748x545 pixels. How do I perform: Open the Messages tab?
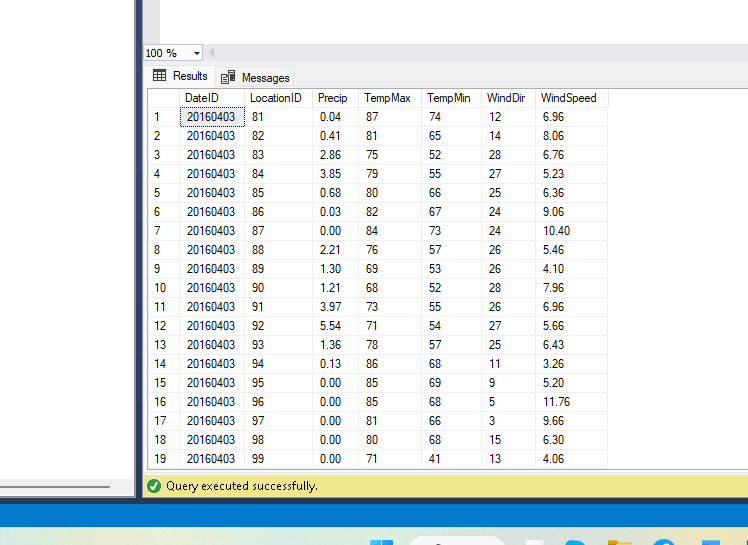(x=264, y=77)
